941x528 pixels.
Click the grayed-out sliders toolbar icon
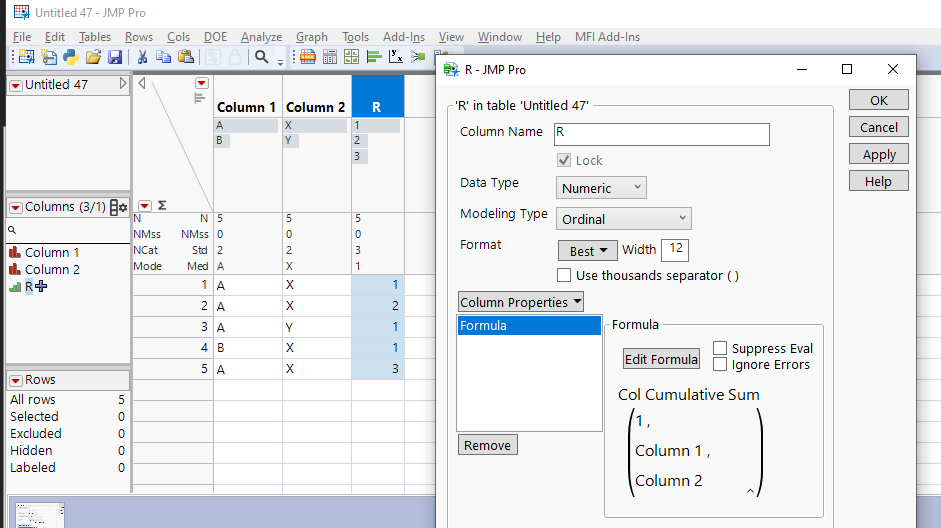pyautogui.click(x=212, y=57)
